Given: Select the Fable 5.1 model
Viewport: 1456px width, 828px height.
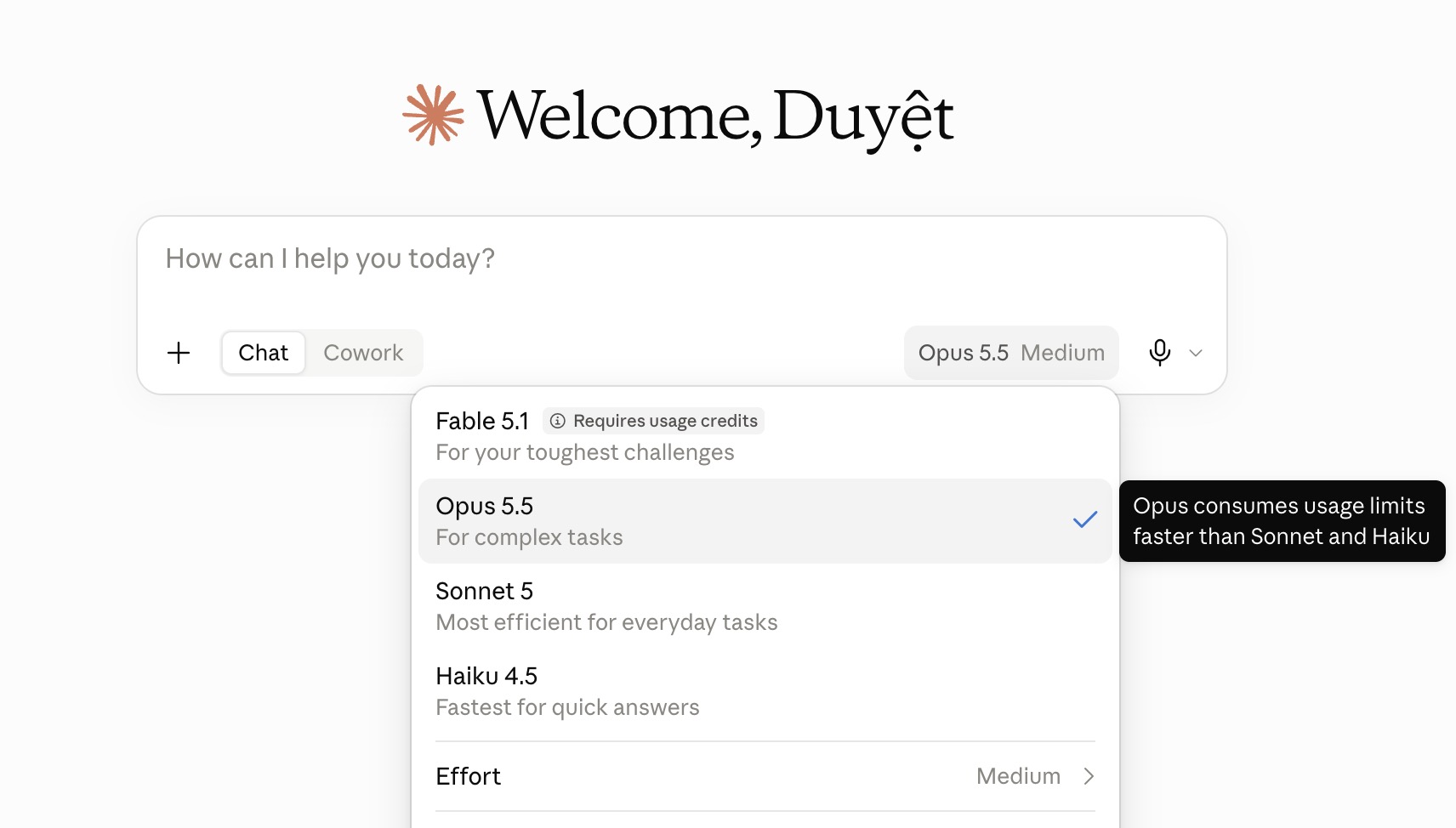Looking at the screenshot, I should point(765,436).
